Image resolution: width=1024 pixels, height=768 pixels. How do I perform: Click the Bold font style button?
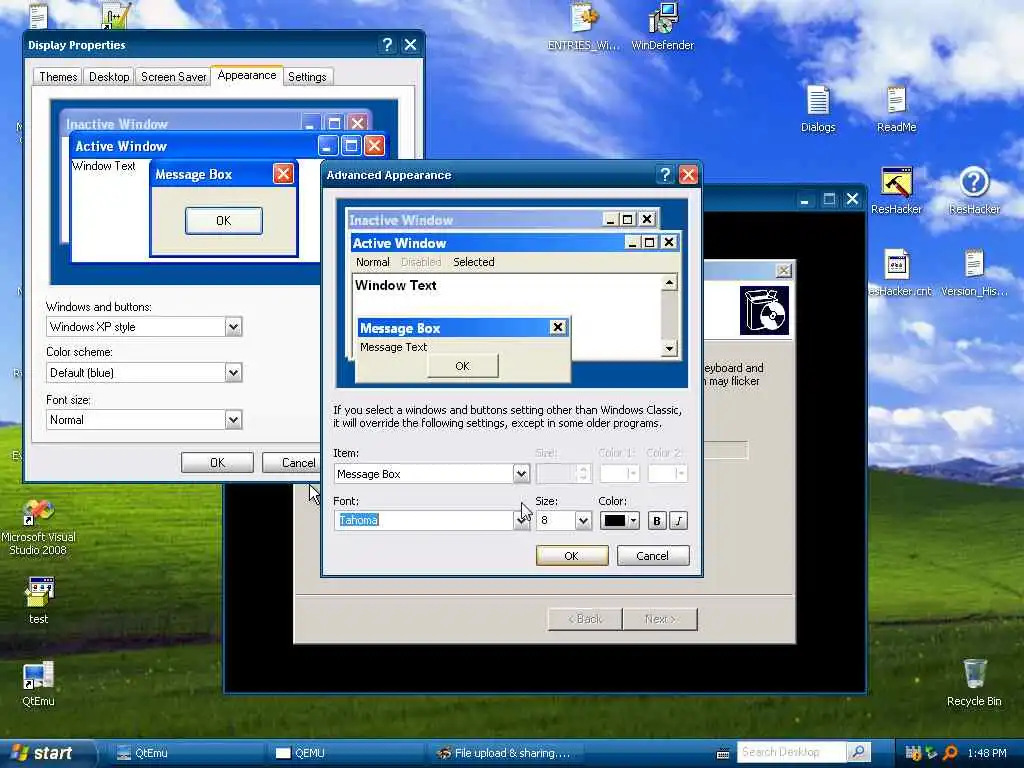(657, 520)
